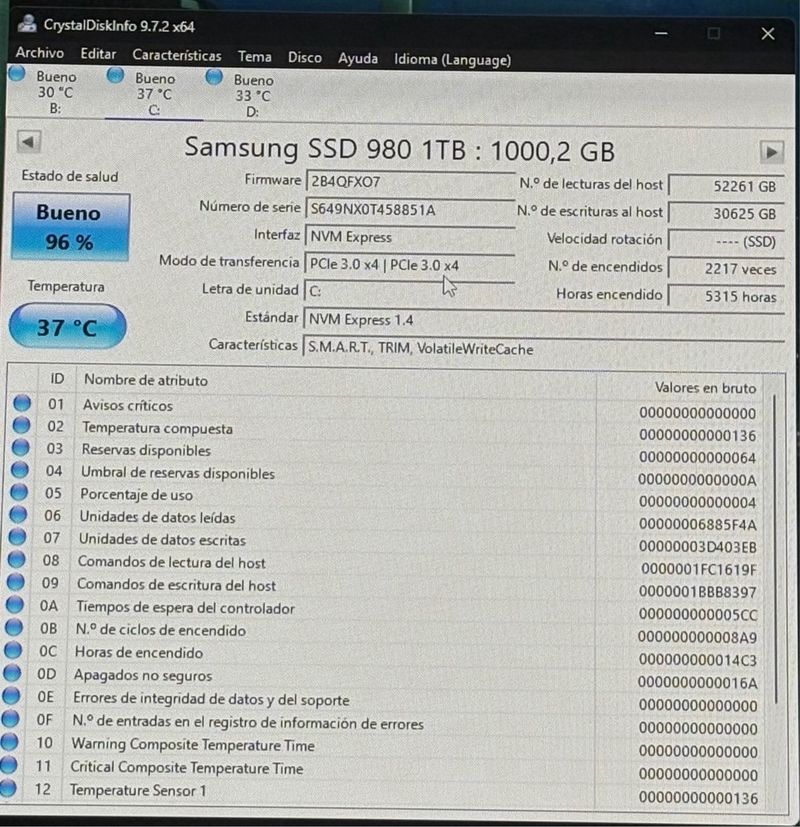Click the Bueno 96 % health status button
This screenshot has height=827, width=800.
tap(71, 227)
